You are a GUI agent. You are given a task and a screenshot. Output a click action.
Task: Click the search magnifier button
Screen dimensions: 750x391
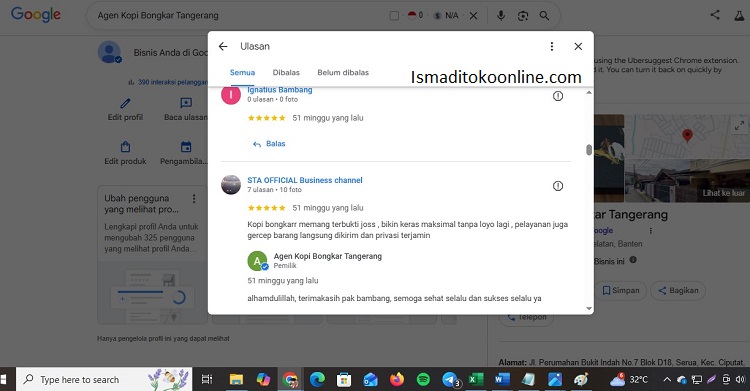(544, 16)
